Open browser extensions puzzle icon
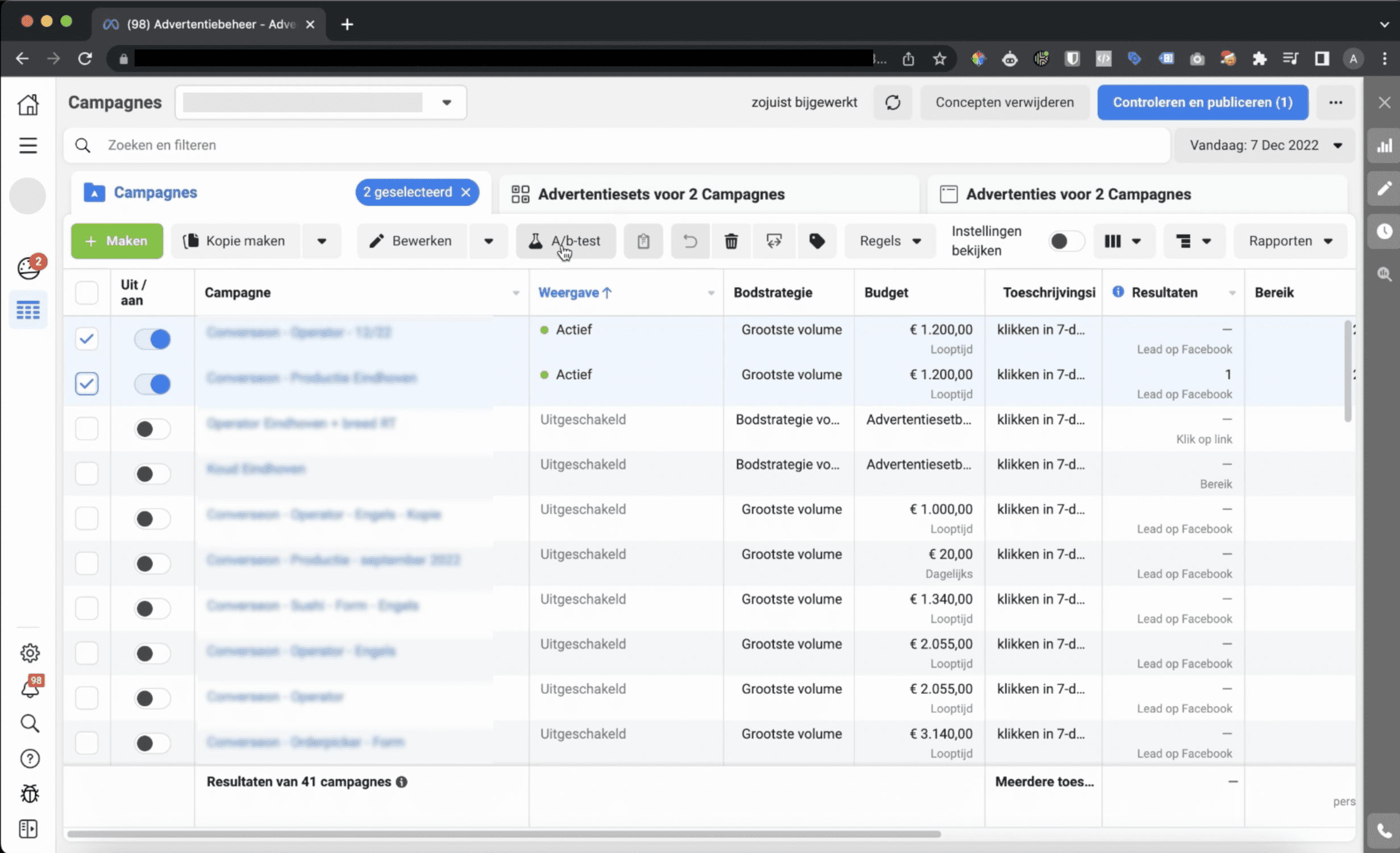This screenshot has height=853, width=1400. coord(1260,59)
